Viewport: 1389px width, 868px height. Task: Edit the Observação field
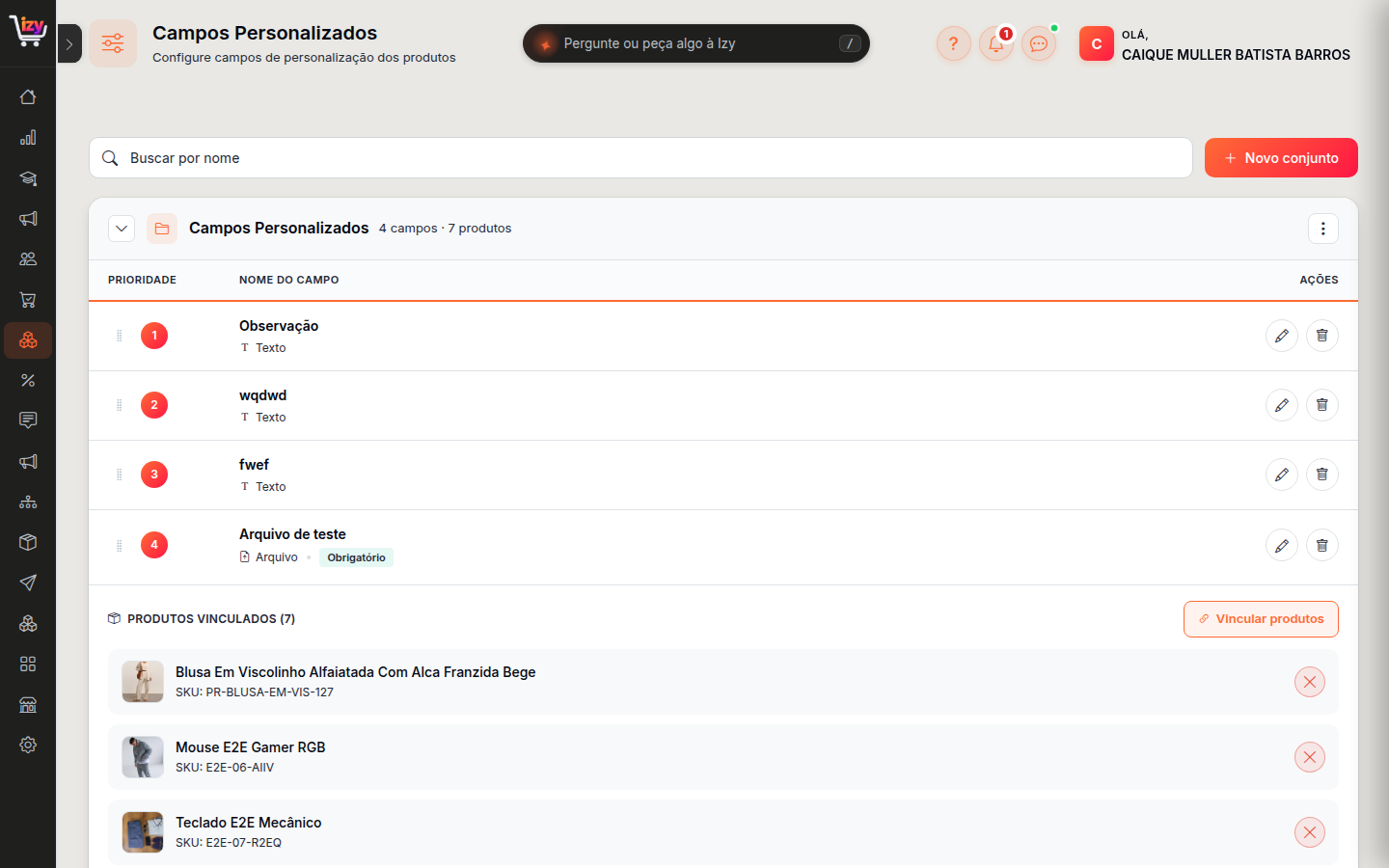(1282, 336)
